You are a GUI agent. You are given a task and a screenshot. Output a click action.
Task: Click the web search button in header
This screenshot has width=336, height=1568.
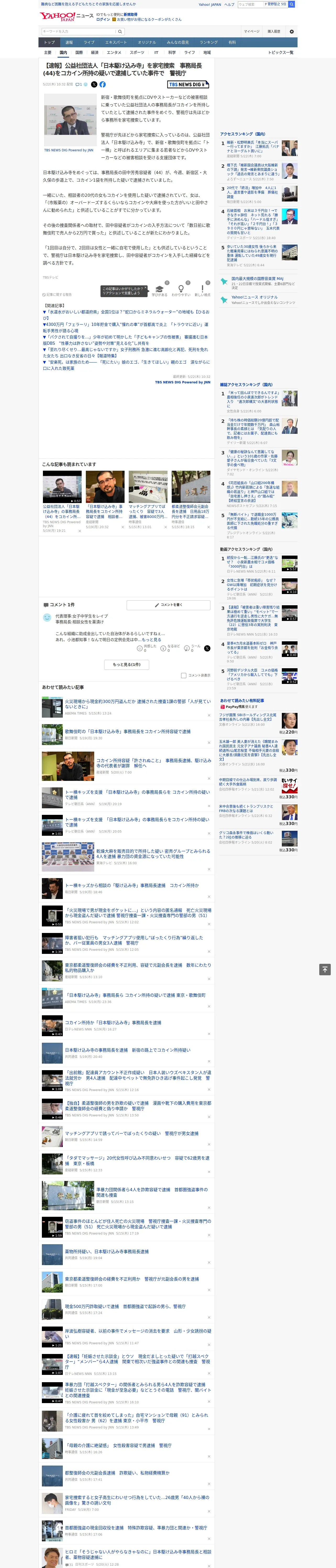[x=292, y=4]
